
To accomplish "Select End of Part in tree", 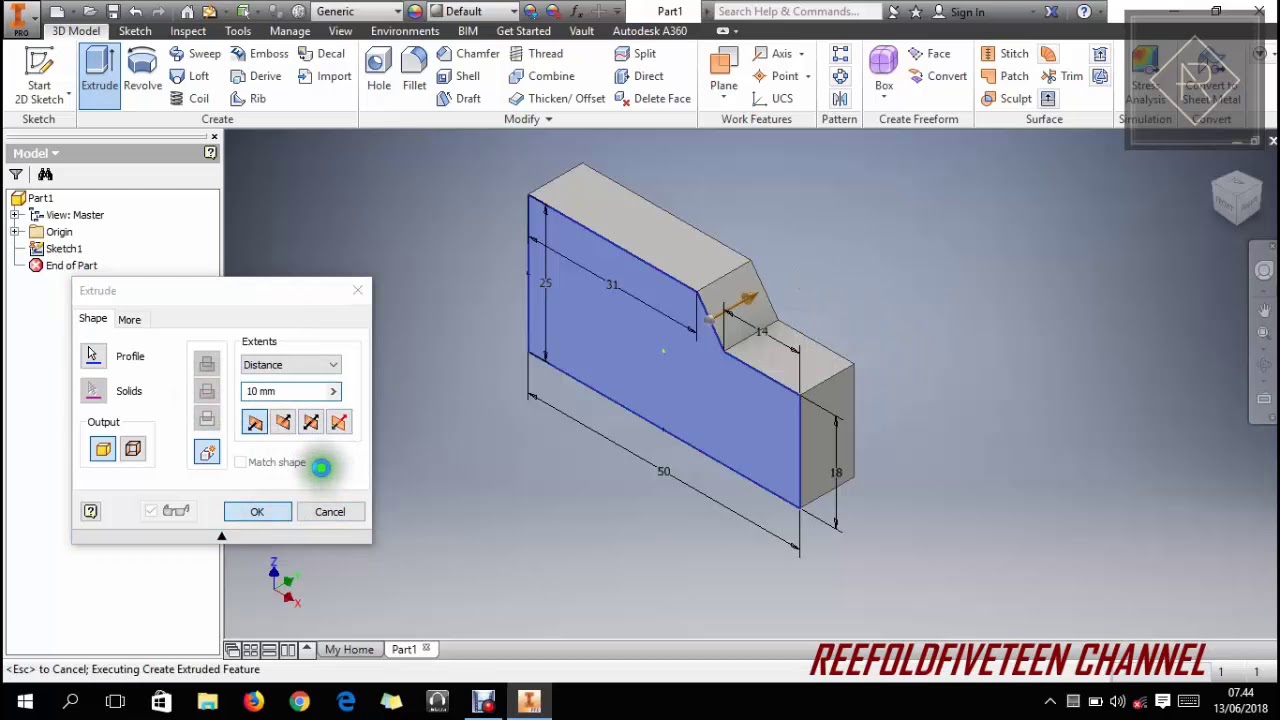I will (71, 266).
